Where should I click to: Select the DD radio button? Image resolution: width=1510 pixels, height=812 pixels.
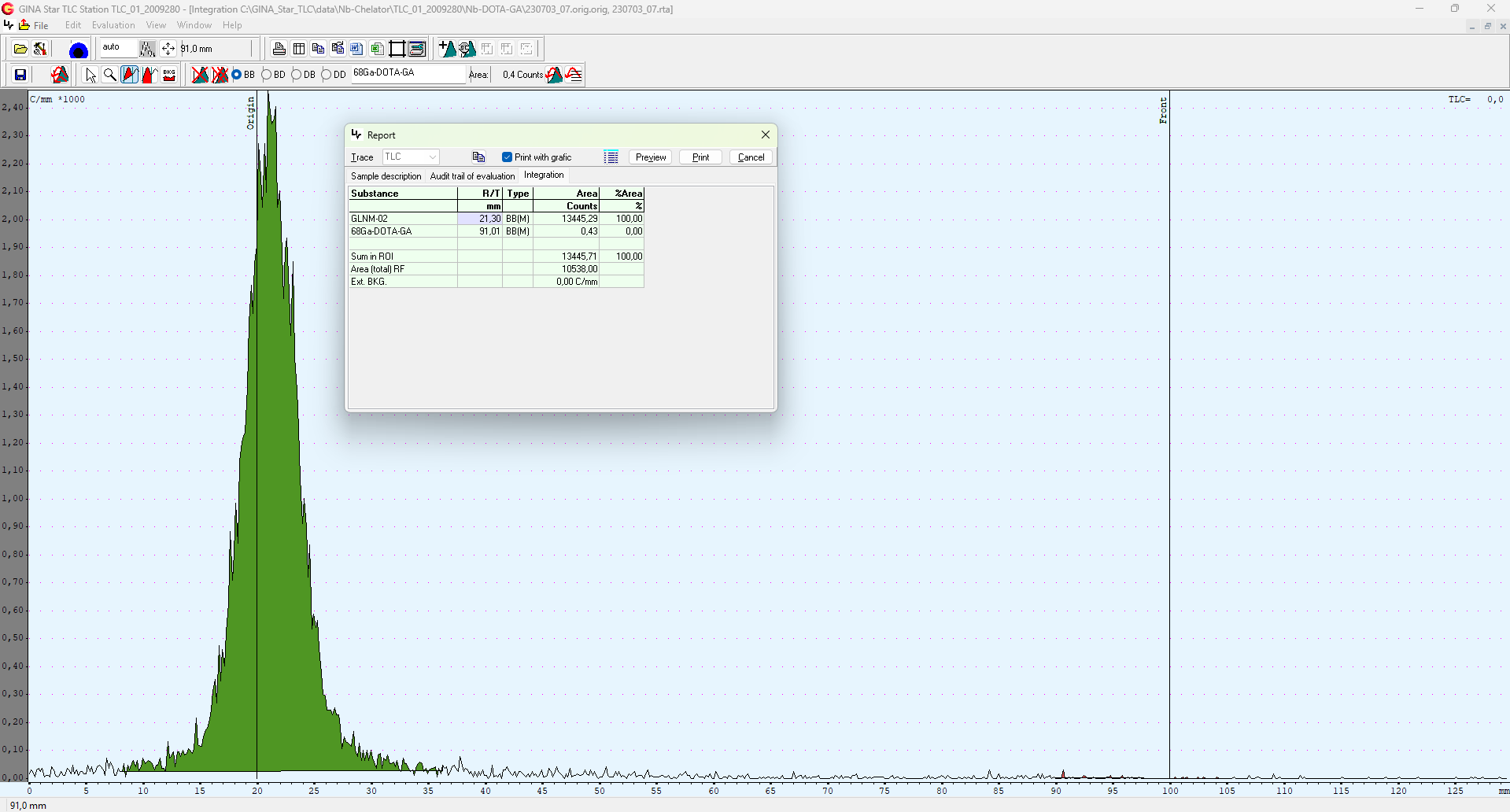point(327,75)
